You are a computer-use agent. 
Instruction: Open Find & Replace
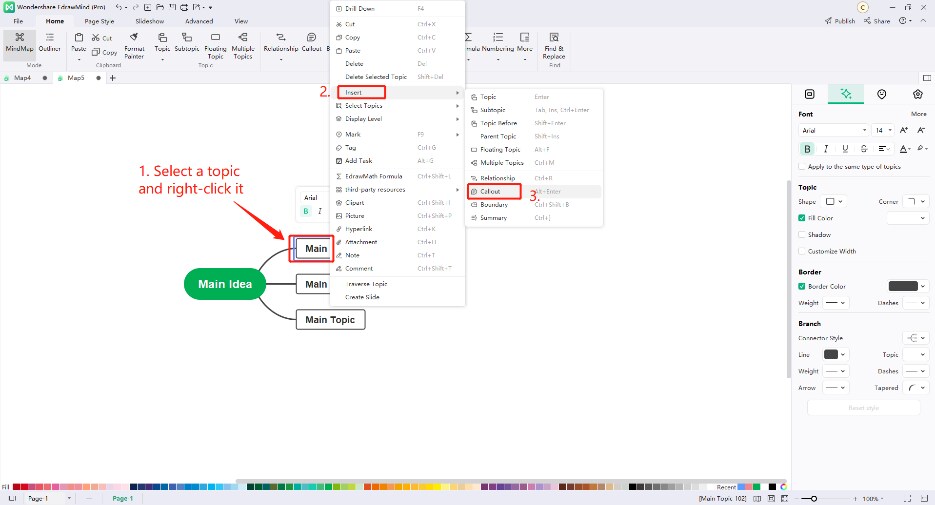(554, 46)
